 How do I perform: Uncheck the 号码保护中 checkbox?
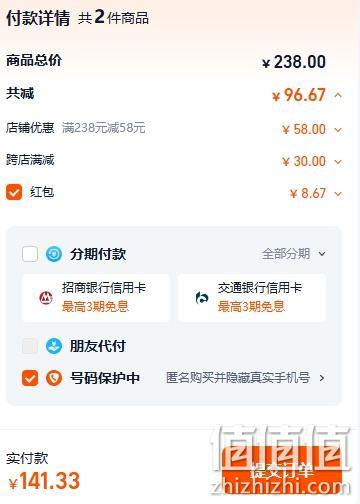30,378
